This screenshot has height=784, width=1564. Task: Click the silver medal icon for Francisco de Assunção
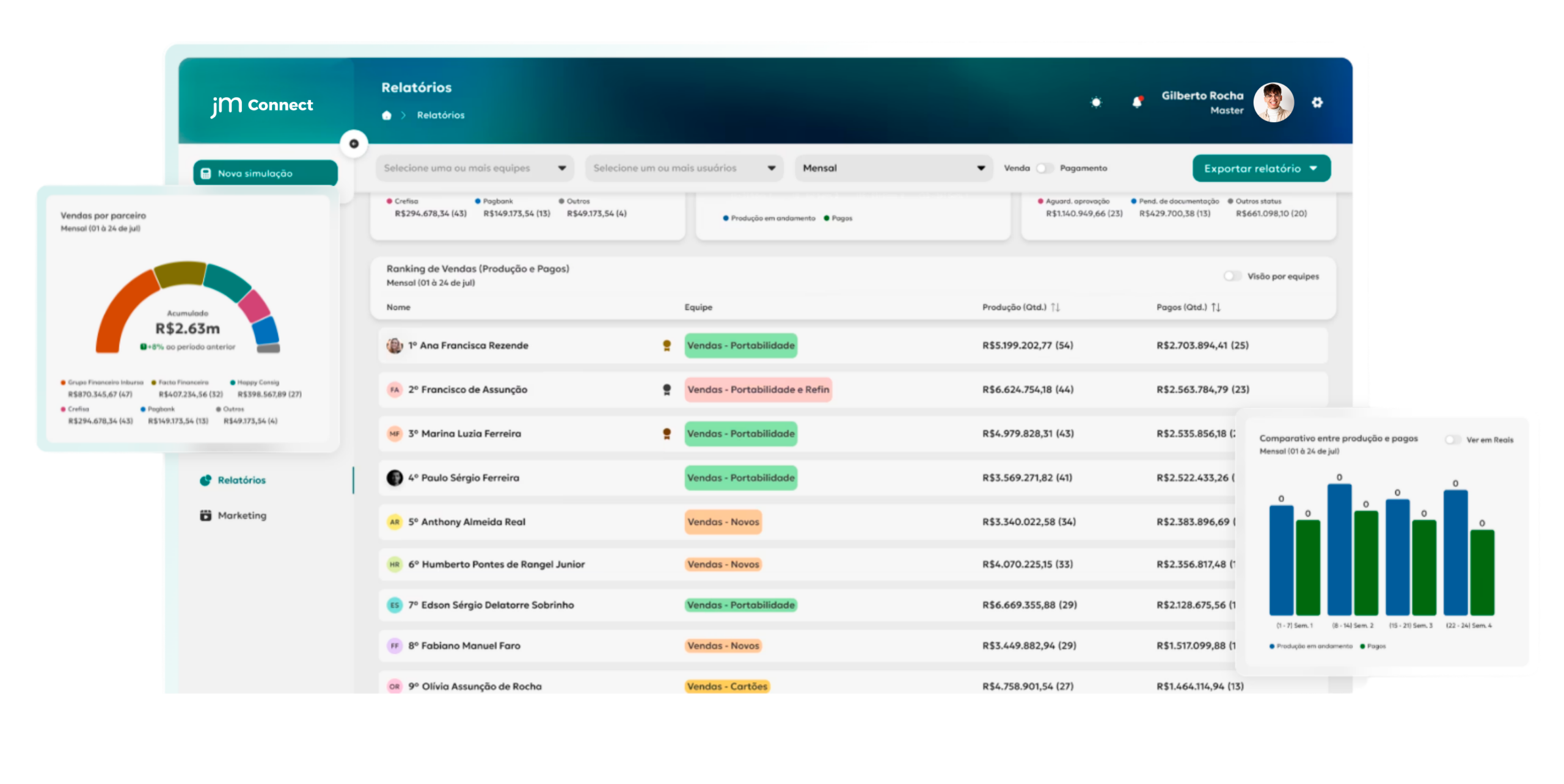(667, 390)
